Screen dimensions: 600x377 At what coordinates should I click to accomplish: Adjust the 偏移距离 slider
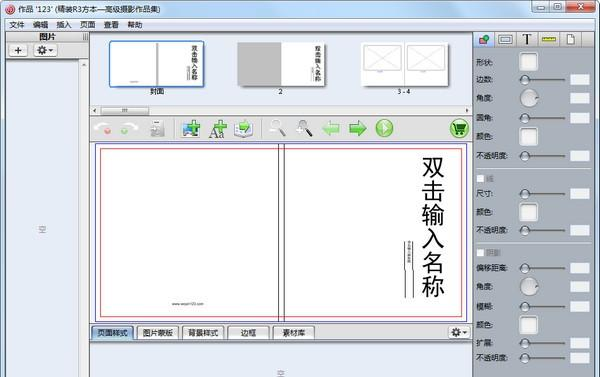tap(542, 268)
